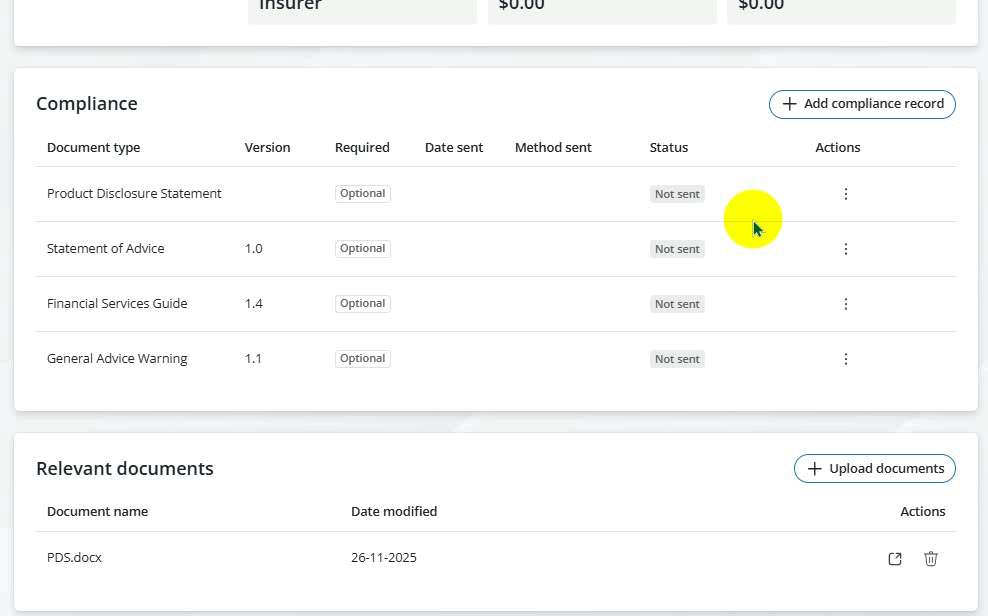
Task: Click the Version column header
Action: [267, 148]
